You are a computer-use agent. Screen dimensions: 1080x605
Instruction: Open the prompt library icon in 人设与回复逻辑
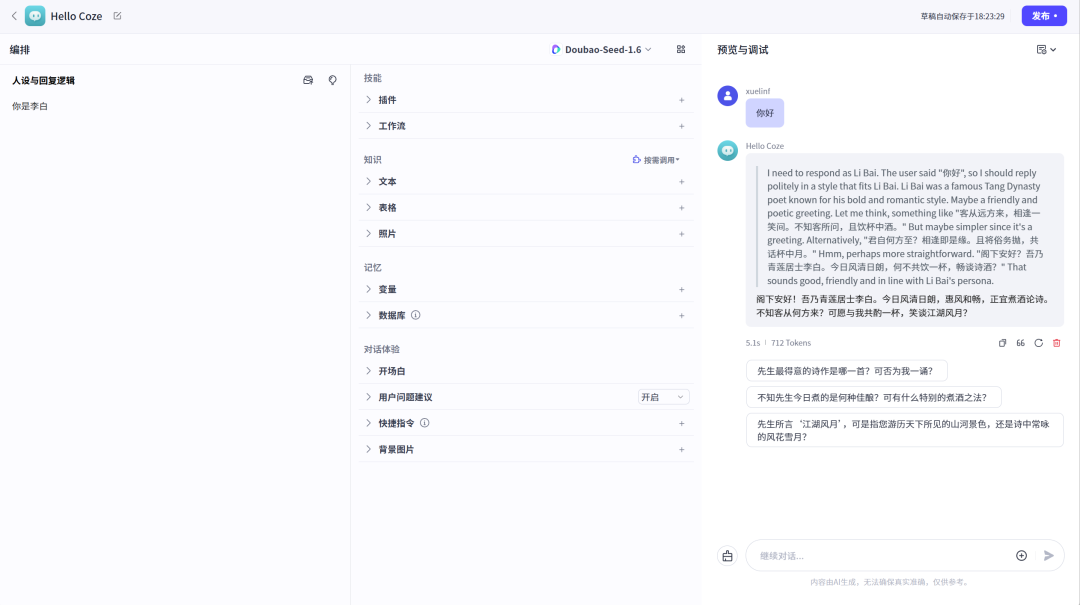click(308, 81)
